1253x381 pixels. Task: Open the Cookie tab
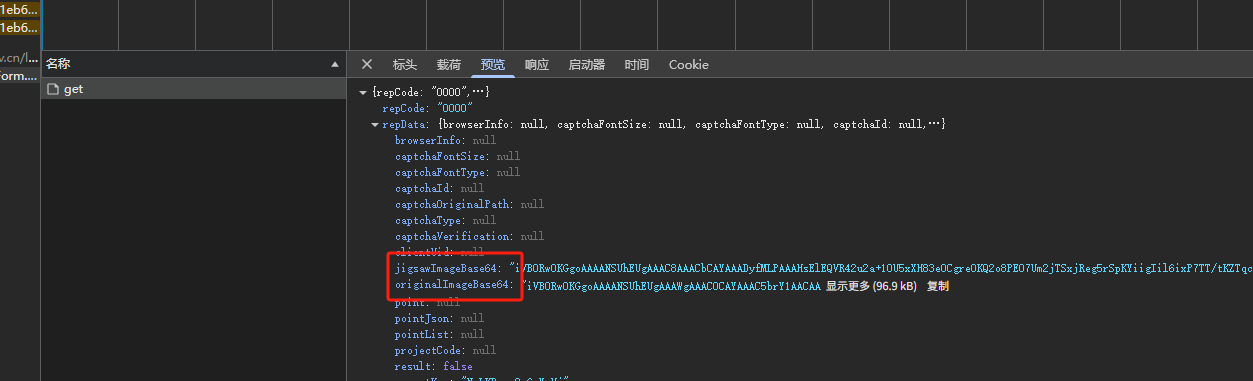(689, 64)
